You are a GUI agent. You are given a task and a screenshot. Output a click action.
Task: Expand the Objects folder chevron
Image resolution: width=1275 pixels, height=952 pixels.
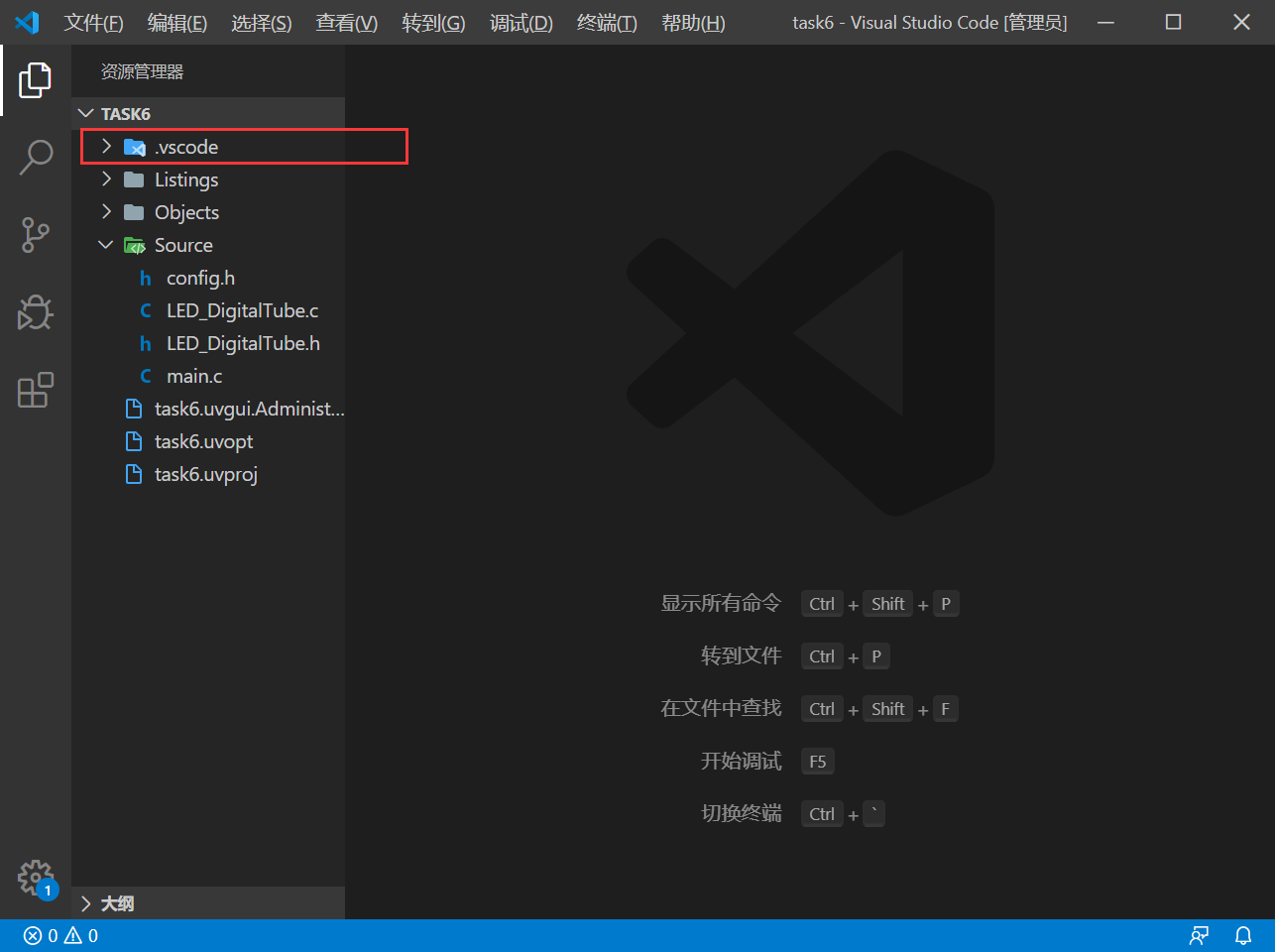(x=107, y=212)
